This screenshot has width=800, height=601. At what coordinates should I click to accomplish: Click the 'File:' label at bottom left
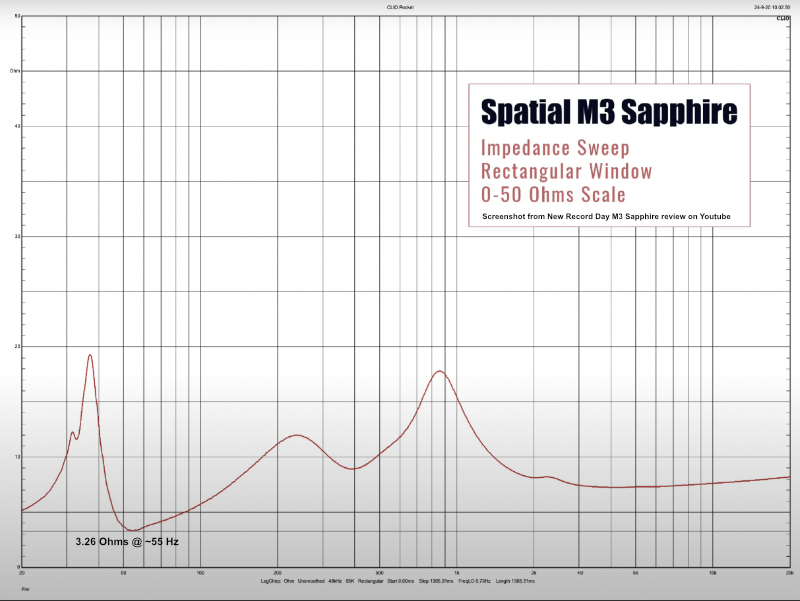(26, 589)
